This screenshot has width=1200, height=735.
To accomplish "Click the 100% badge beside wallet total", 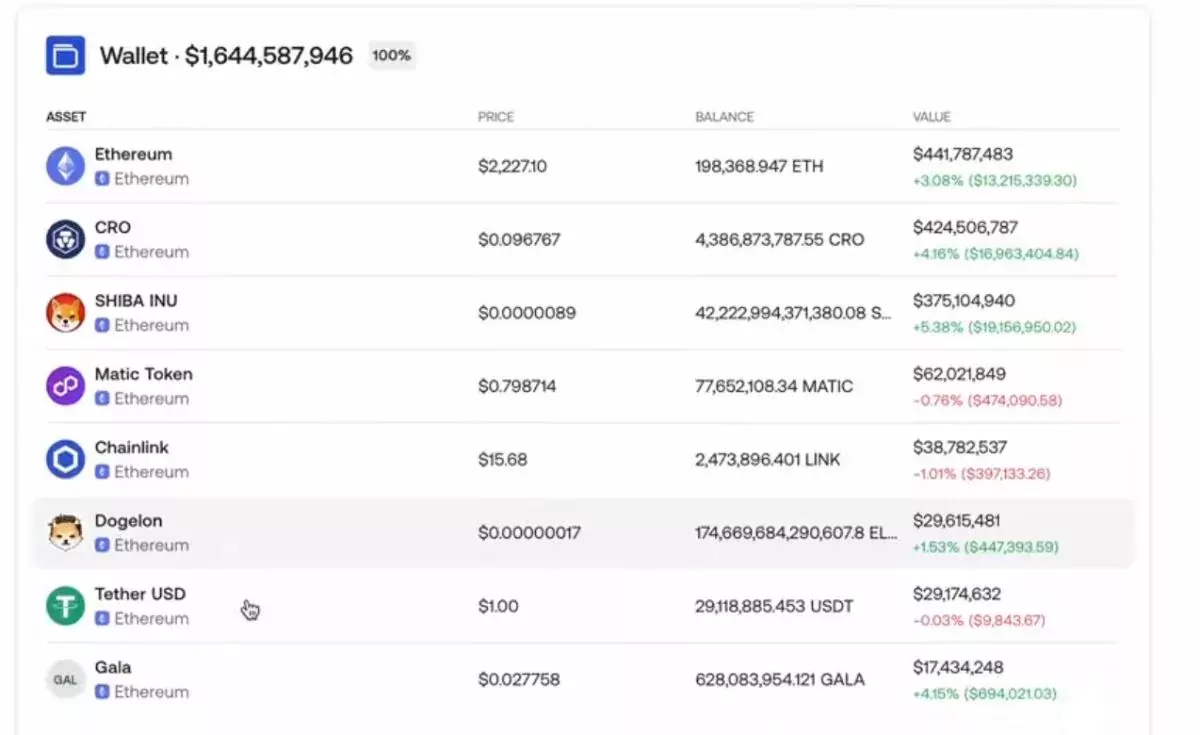I will tap(392, 55).
